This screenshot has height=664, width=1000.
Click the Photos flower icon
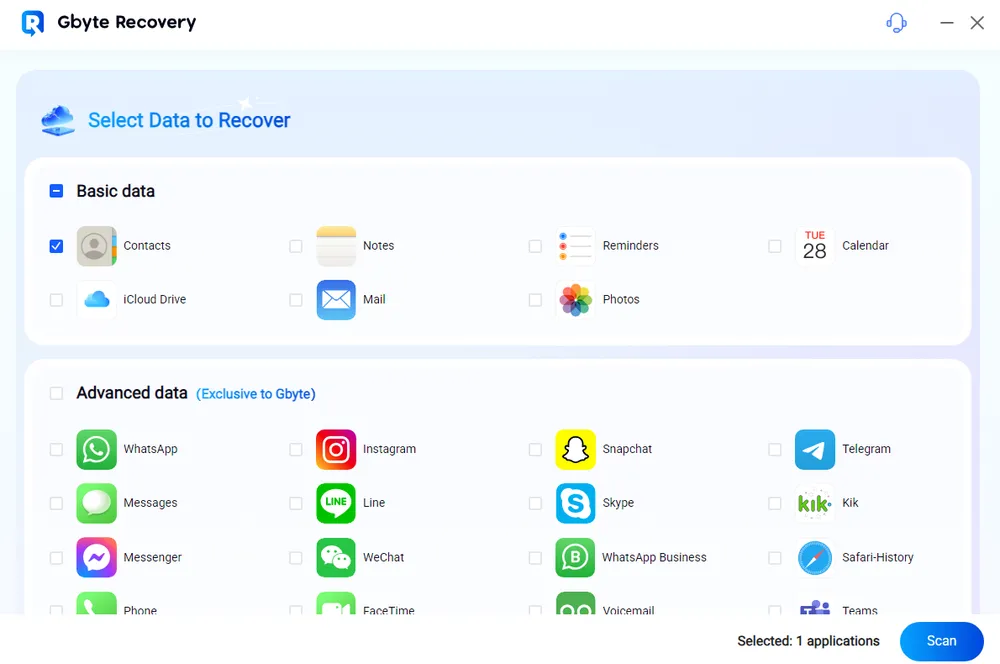(575, 300)
